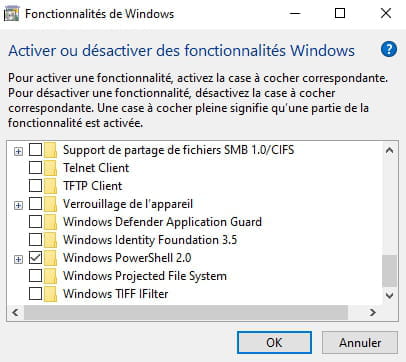This screenshot has height=362, width=406.
Task: Select the Windows Defender Application Guard entry
Action: 162,222
